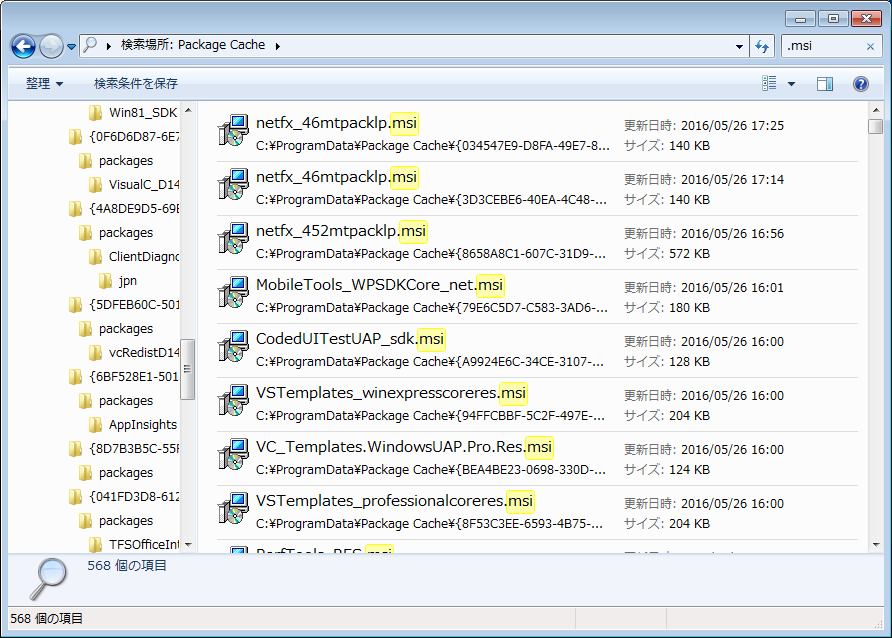Select the Win81_SDK folder in tree

point(134,113)
